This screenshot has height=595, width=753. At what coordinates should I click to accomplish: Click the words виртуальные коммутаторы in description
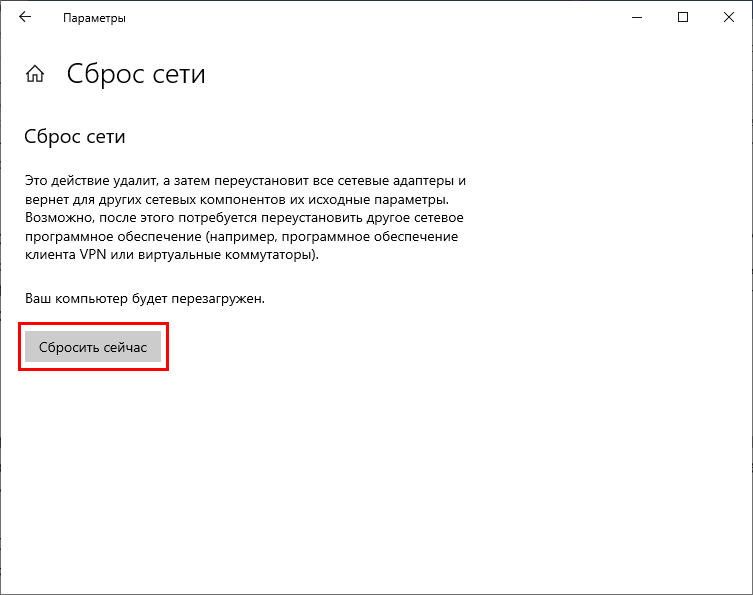[x=226, y=255]
